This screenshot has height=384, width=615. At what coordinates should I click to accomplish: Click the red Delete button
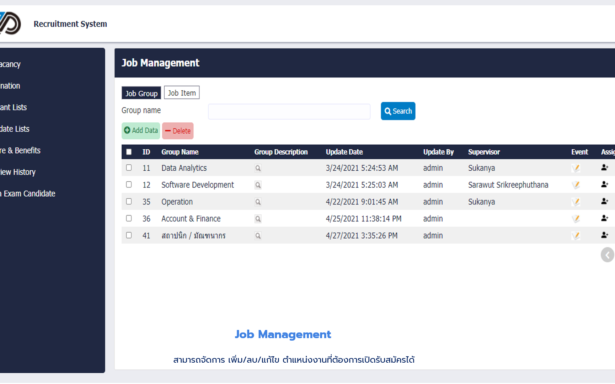[178, 131]
